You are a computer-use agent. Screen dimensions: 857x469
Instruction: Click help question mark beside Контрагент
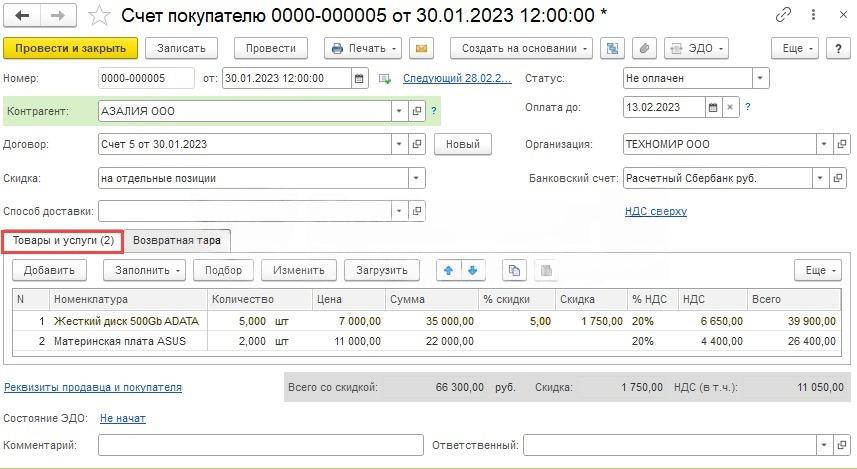coord(433,111)
